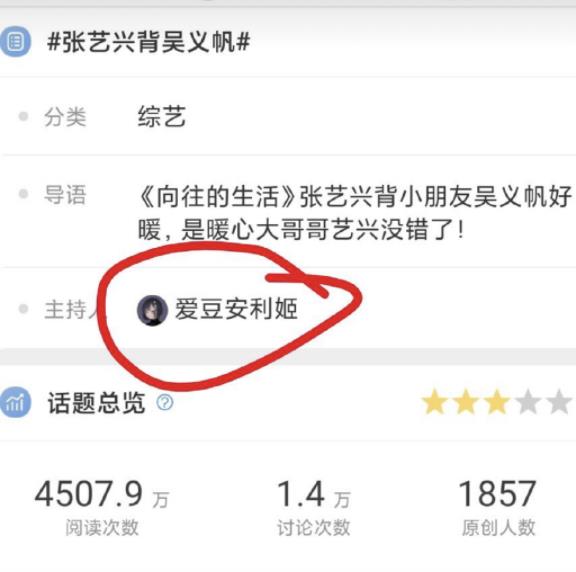Select the topic title #张艺兴背吴义帆#
Viewport: 576px width, 572px height.
click(x=149, y=42)
